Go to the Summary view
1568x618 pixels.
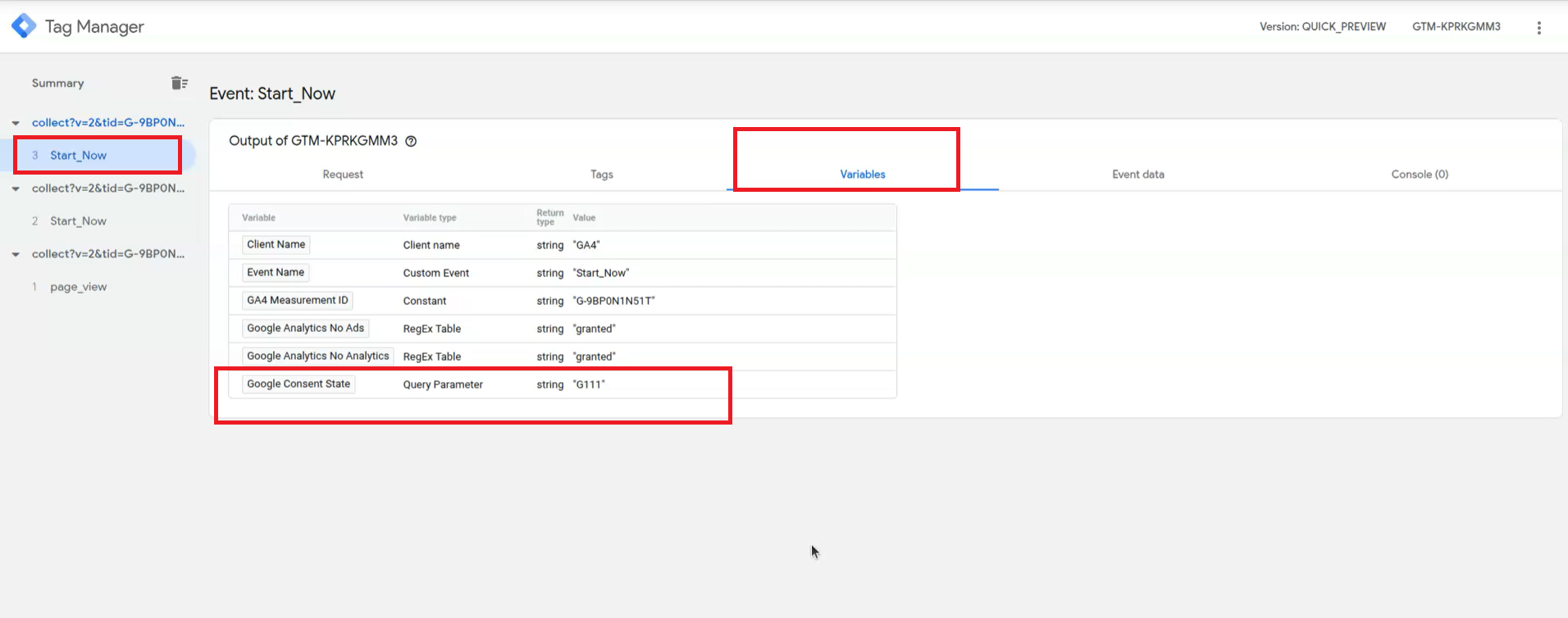(57, 83)
